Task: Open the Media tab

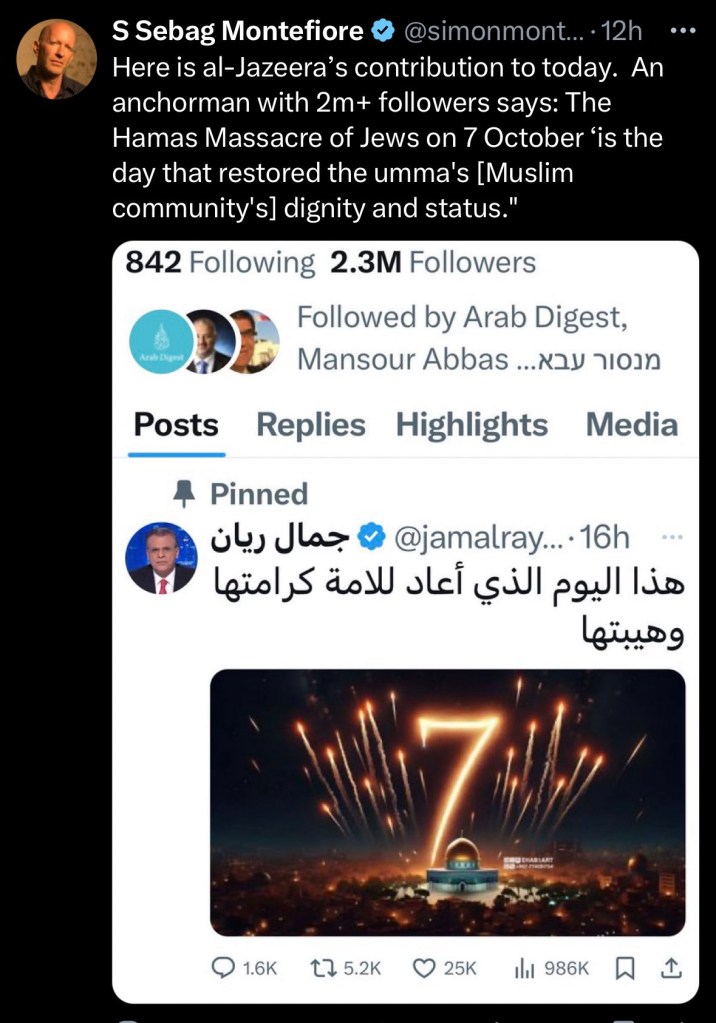Action: tap(632, 425)
